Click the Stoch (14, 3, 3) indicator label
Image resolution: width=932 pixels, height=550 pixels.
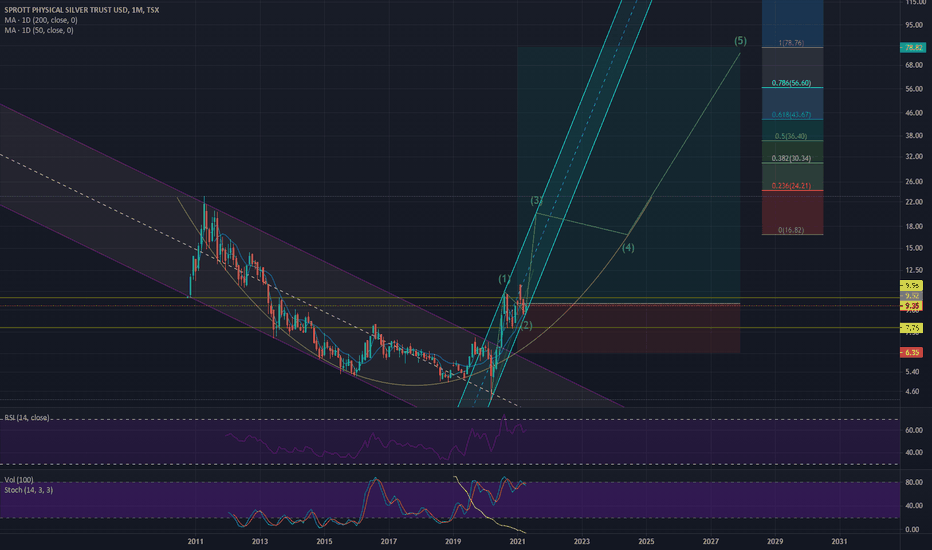(29, 490)
